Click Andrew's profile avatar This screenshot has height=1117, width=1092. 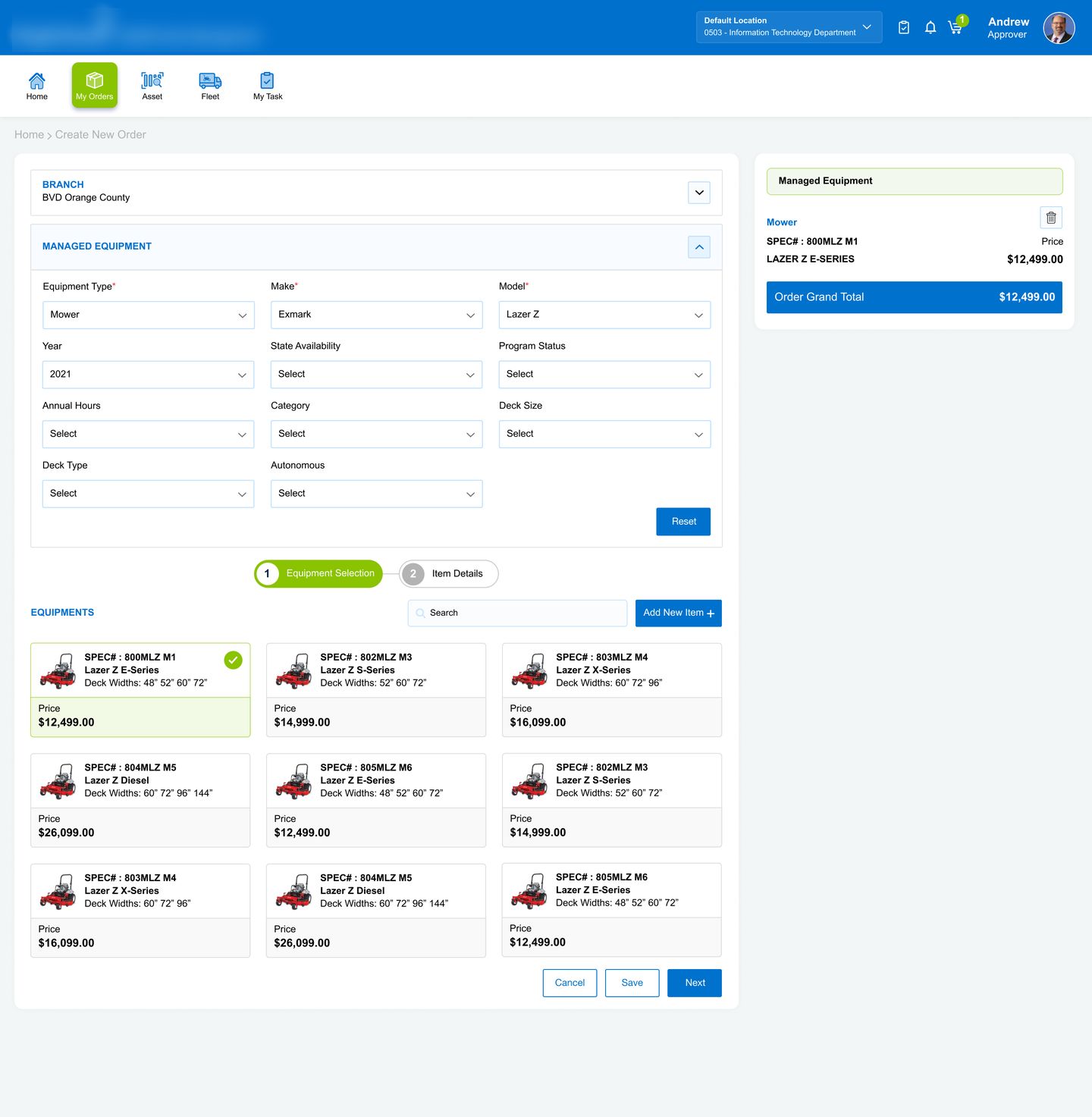click(1059, 28)
